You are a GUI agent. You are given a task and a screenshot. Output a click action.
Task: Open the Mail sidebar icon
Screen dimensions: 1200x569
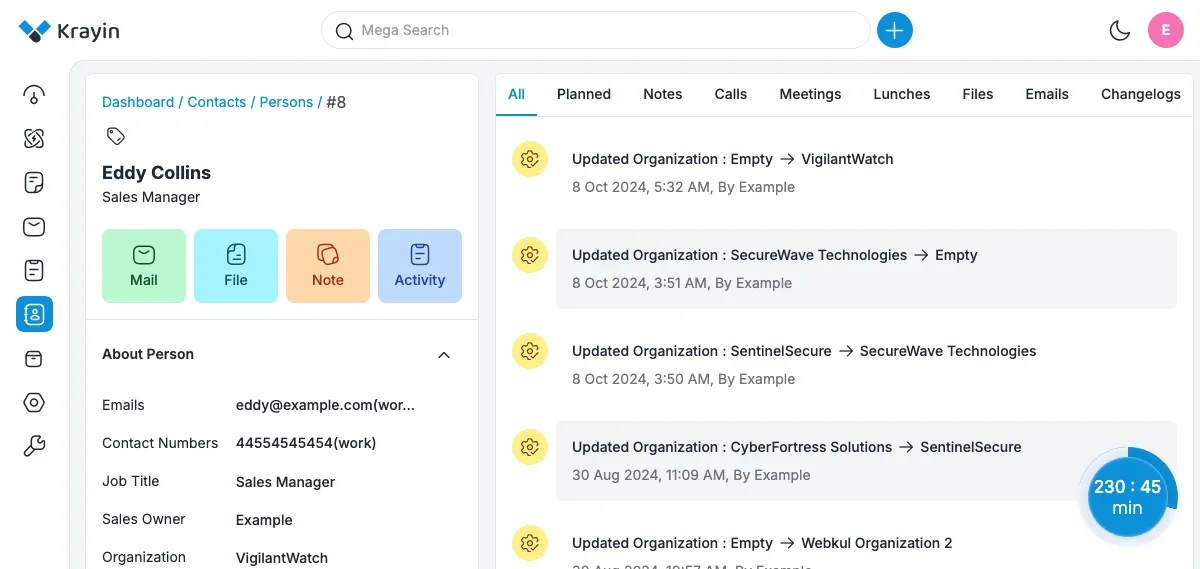tap(34, 227)
